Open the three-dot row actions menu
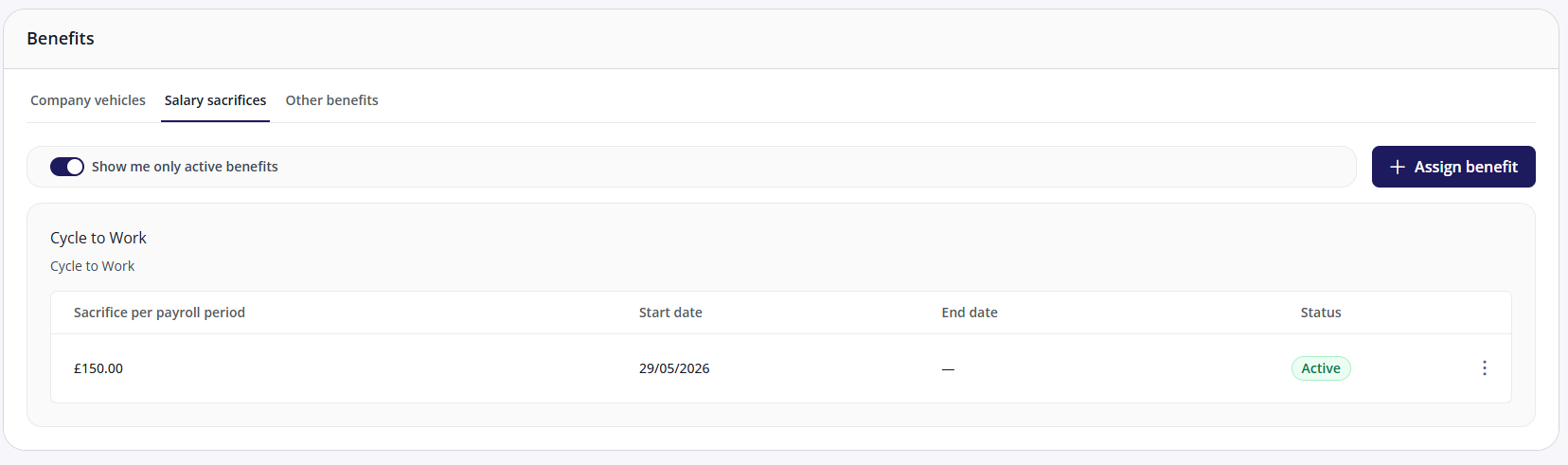 coord(1484,368)
